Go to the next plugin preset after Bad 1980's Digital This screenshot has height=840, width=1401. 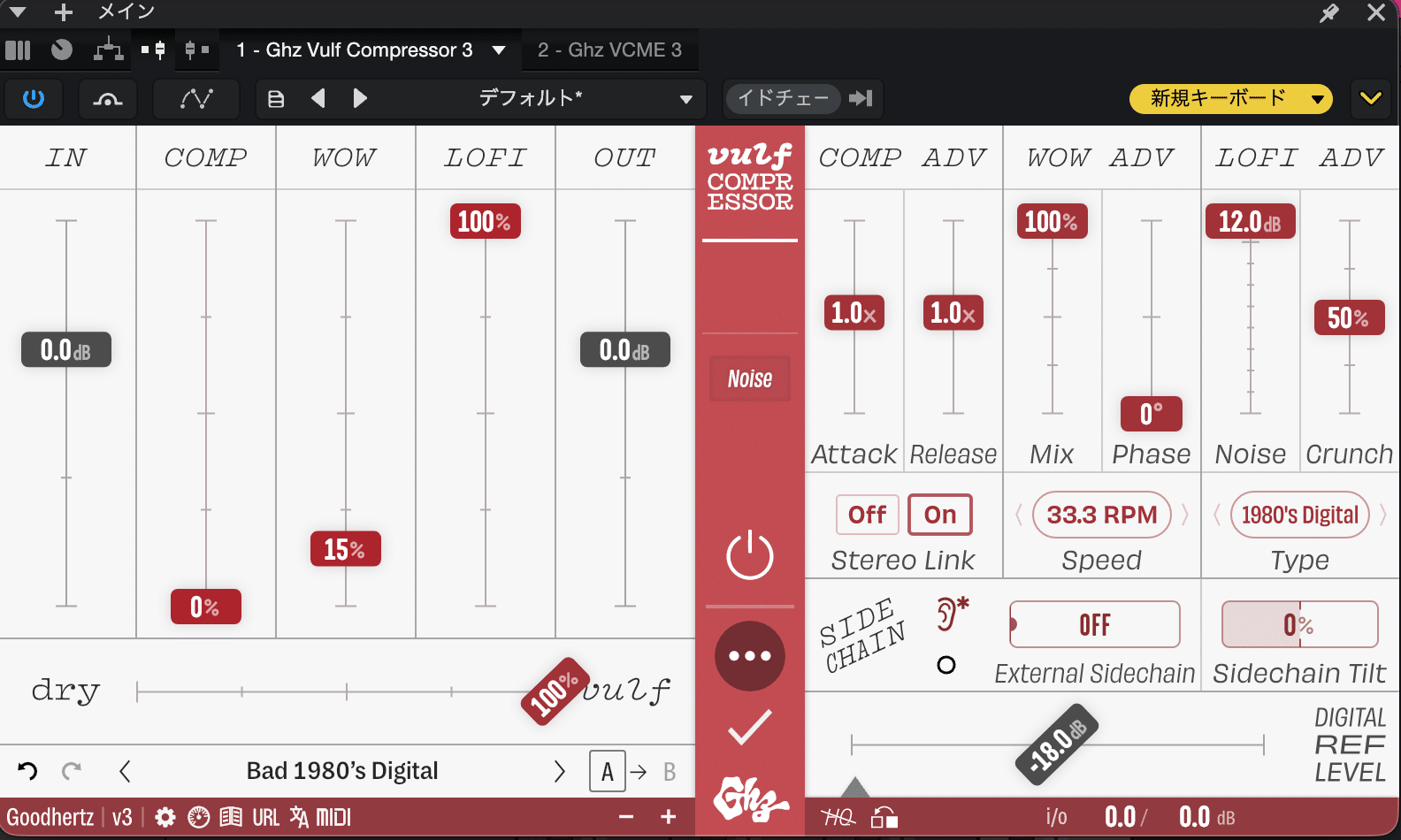coord(559,771)
